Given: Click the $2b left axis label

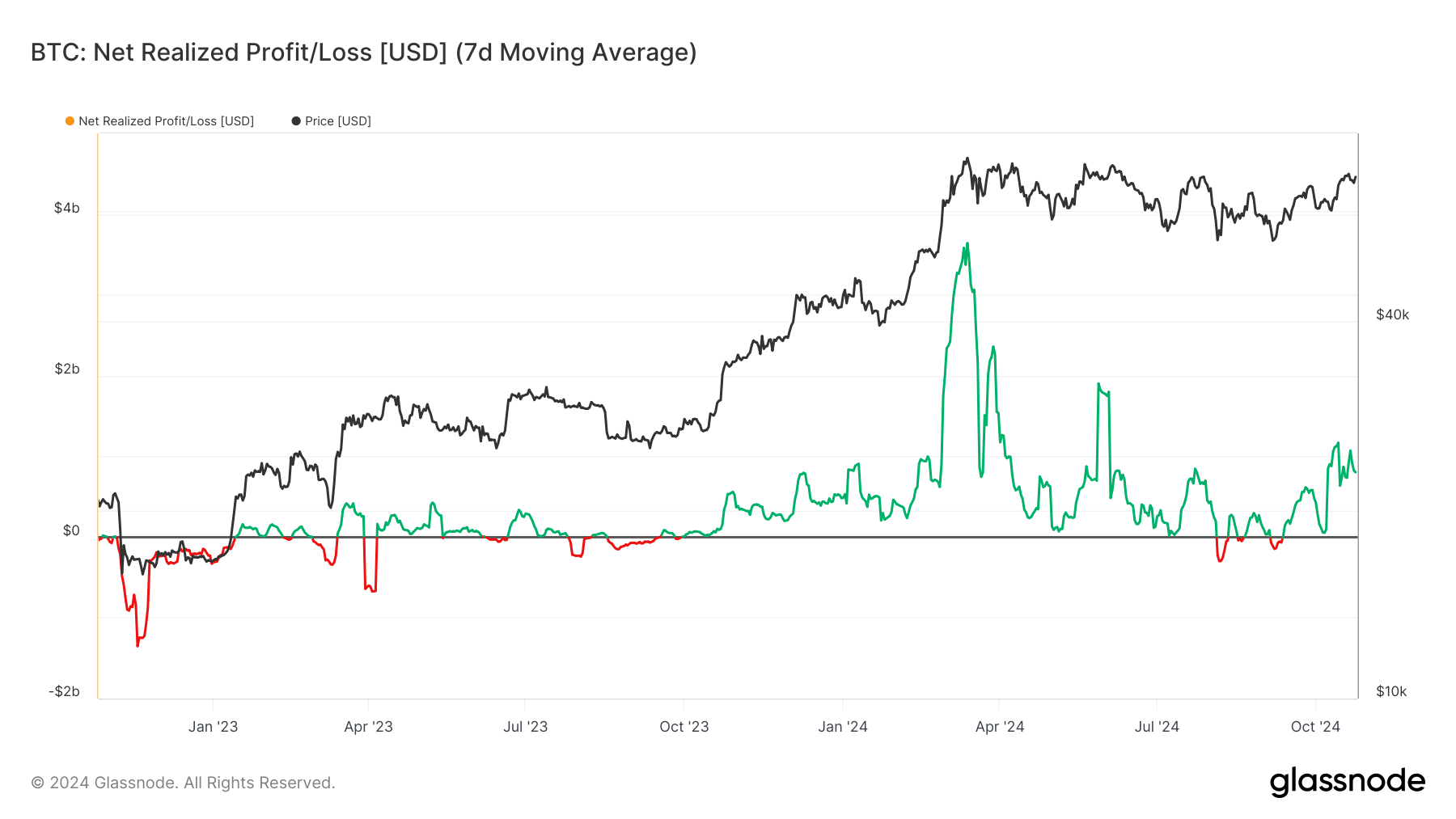Looking at the screenshot, I should 67,369.
